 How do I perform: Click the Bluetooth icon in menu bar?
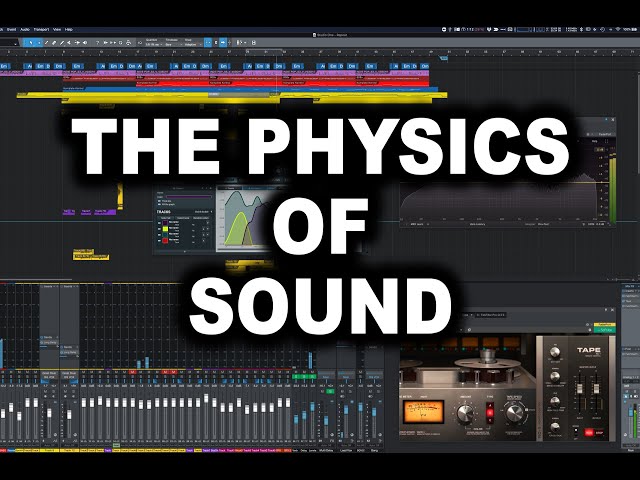click(581, 29)
